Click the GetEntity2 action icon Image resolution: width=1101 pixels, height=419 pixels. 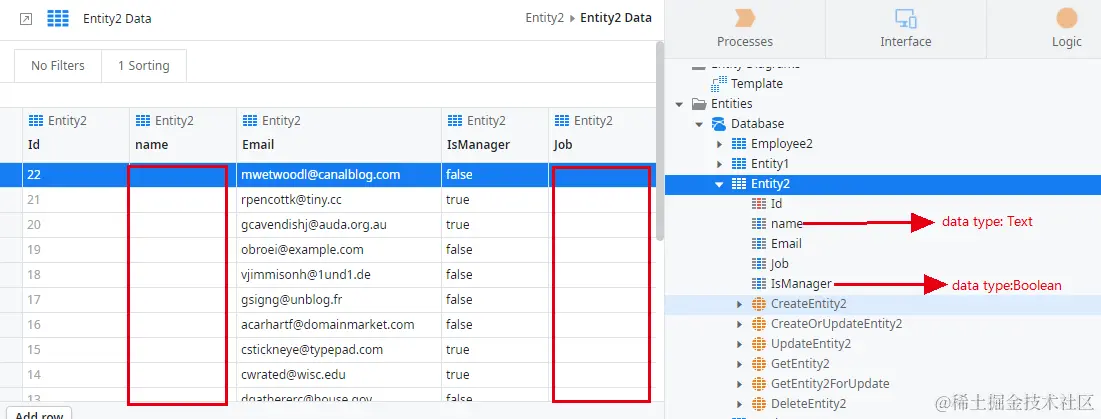(x=758, y=364)
